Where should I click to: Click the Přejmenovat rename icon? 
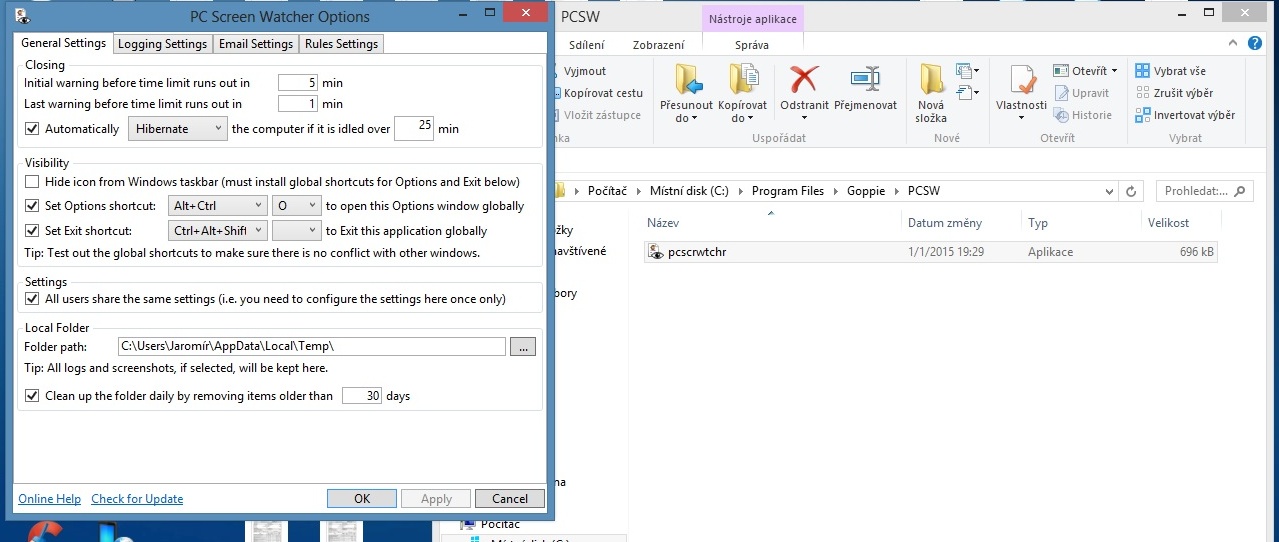(x=865, y=80)
